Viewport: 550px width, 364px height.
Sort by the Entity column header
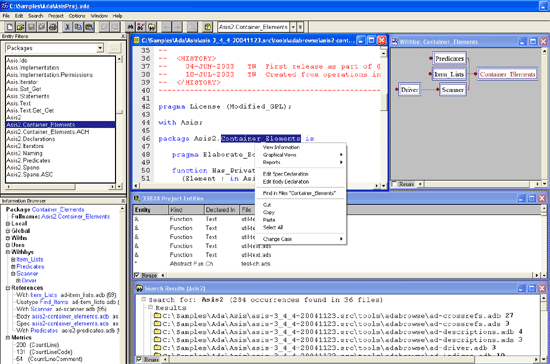pos(151,210)
